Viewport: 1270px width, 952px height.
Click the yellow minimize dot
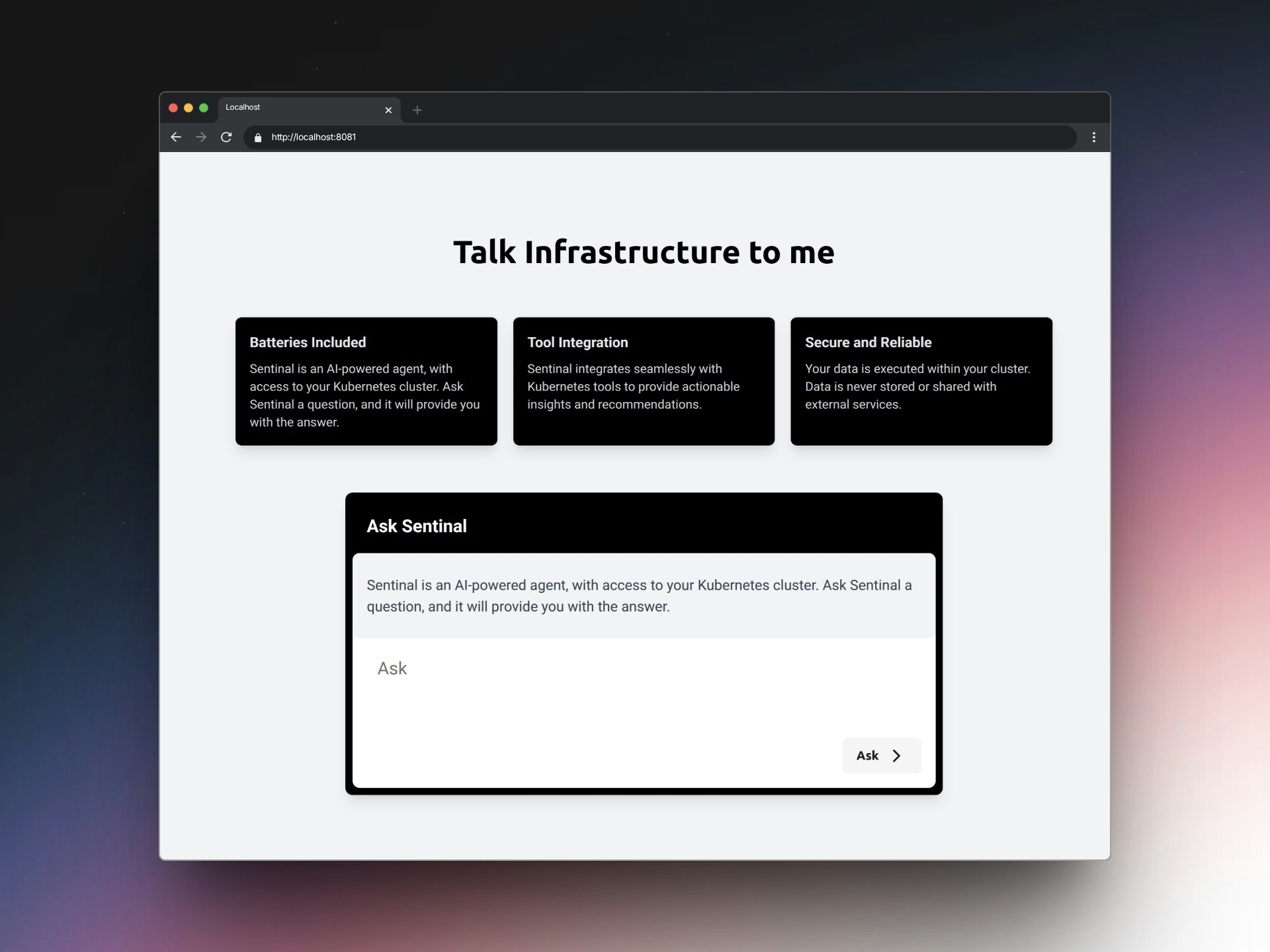pos(189,108)
